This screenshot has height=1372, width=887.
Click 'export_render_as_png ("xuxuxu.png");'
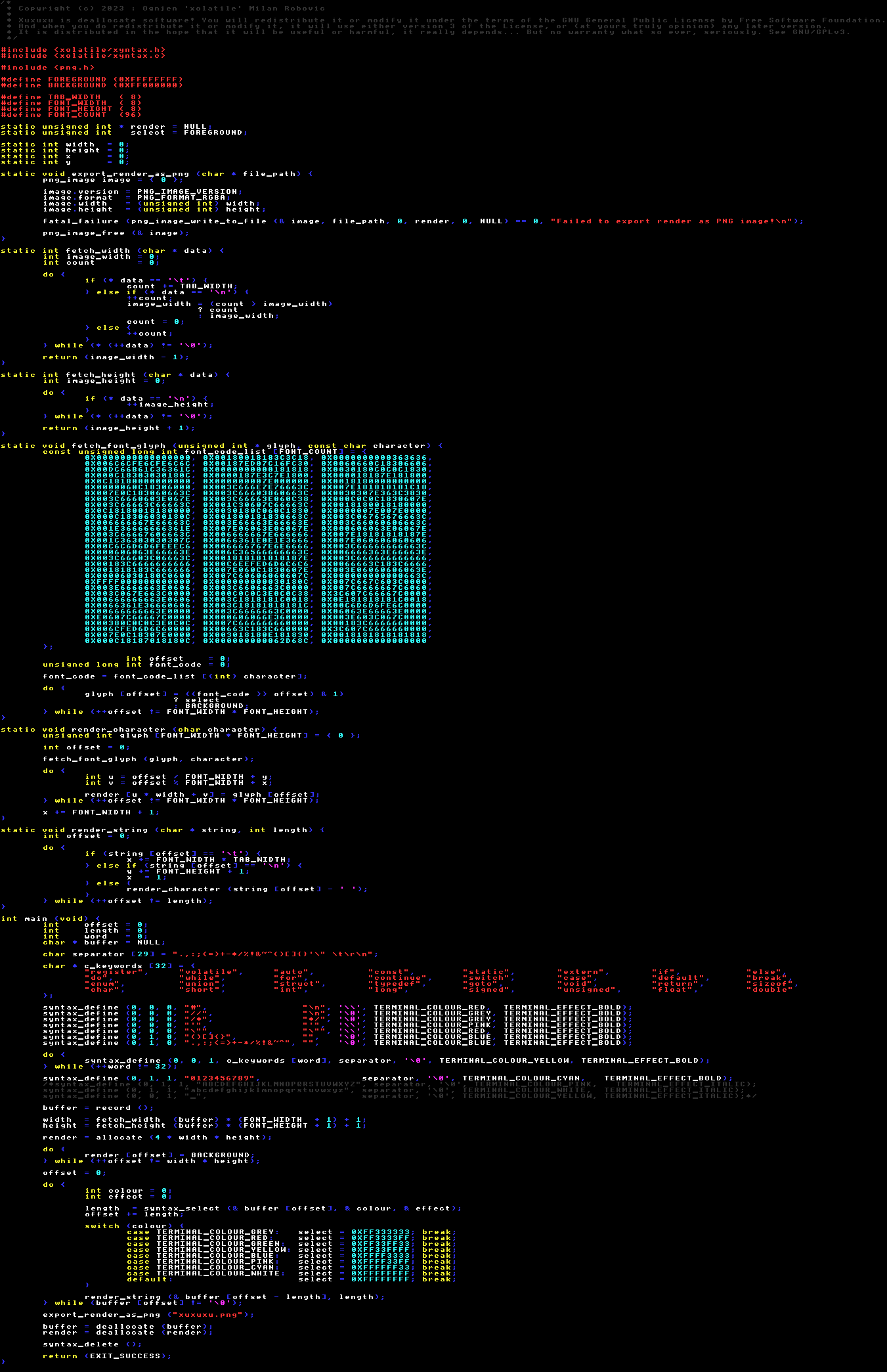coord(148,1315)
